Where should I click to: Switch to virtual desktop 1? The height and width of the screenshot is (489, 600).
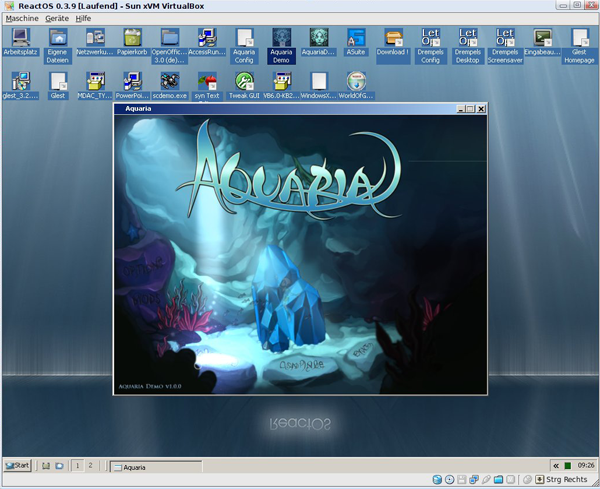[77, 466]
